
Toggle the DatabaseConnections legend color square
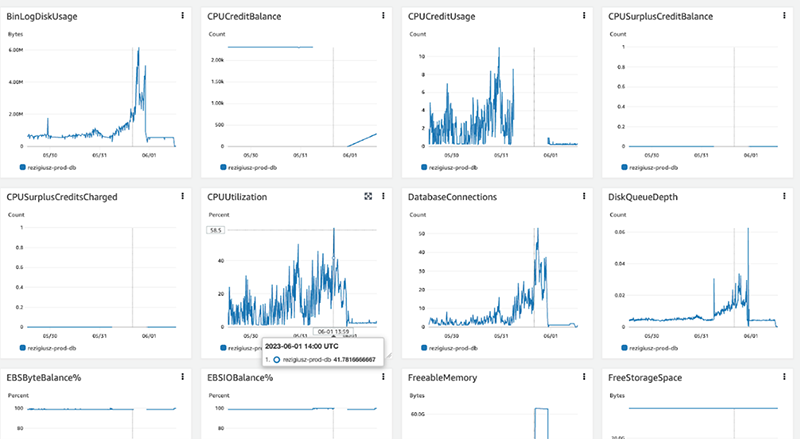424,348
